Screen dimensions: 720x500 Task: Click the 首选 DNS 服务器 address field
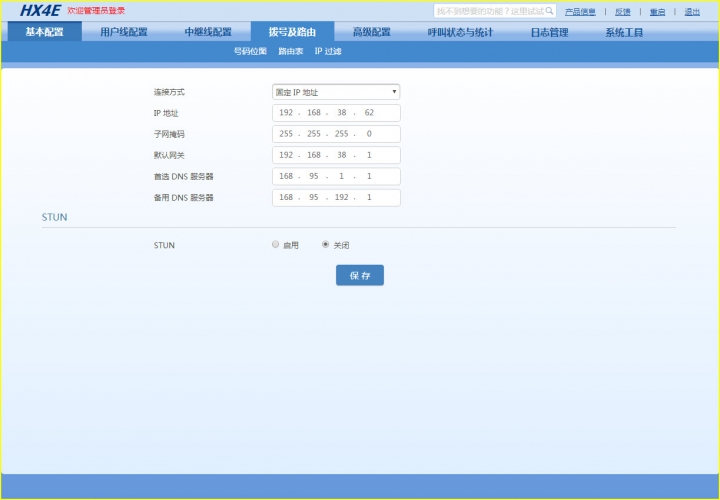point(336,176)
